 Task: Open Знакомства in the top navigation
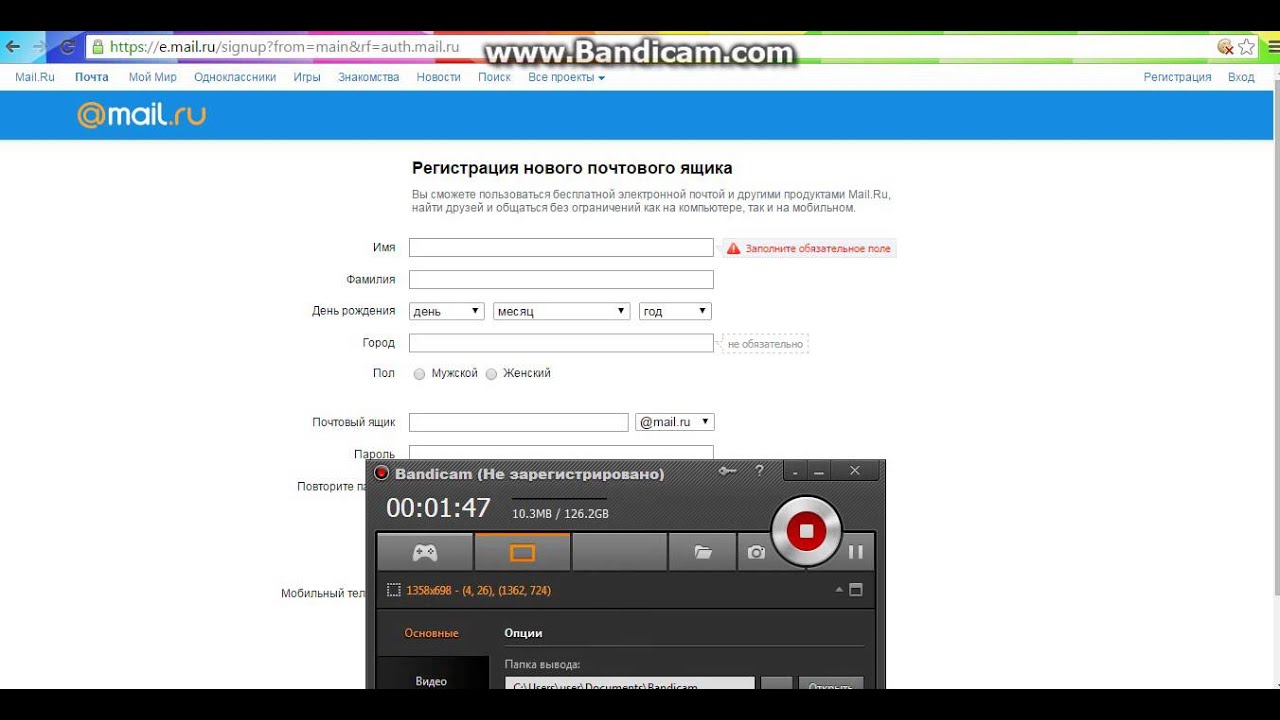pyautogui.click(x=368, y=77)
